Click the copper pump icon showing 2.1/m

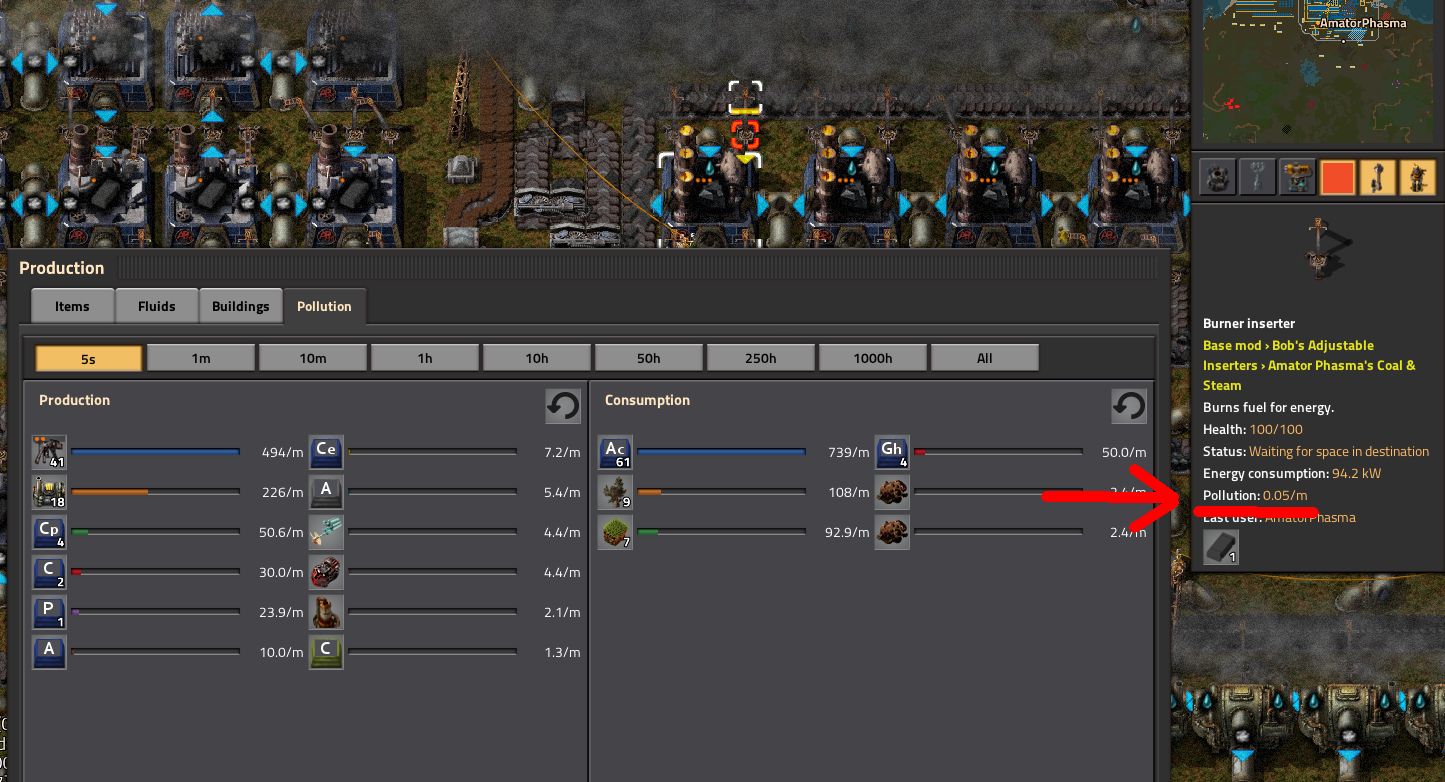326,612
